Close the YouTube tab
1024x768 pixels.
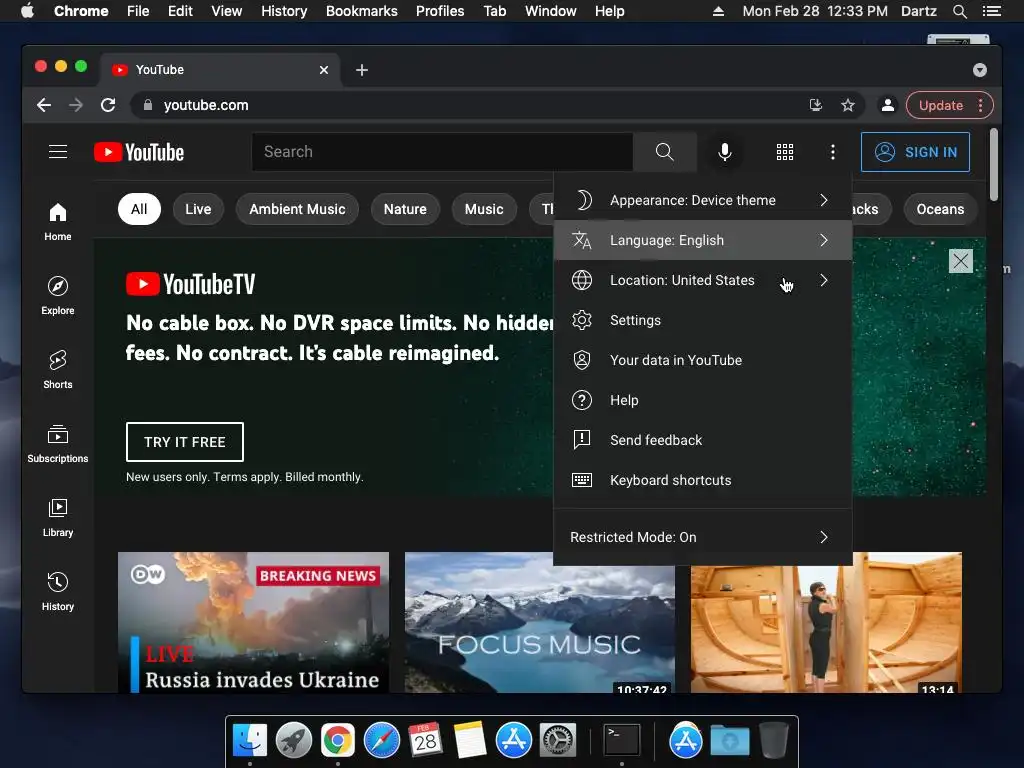click(324, 70)
